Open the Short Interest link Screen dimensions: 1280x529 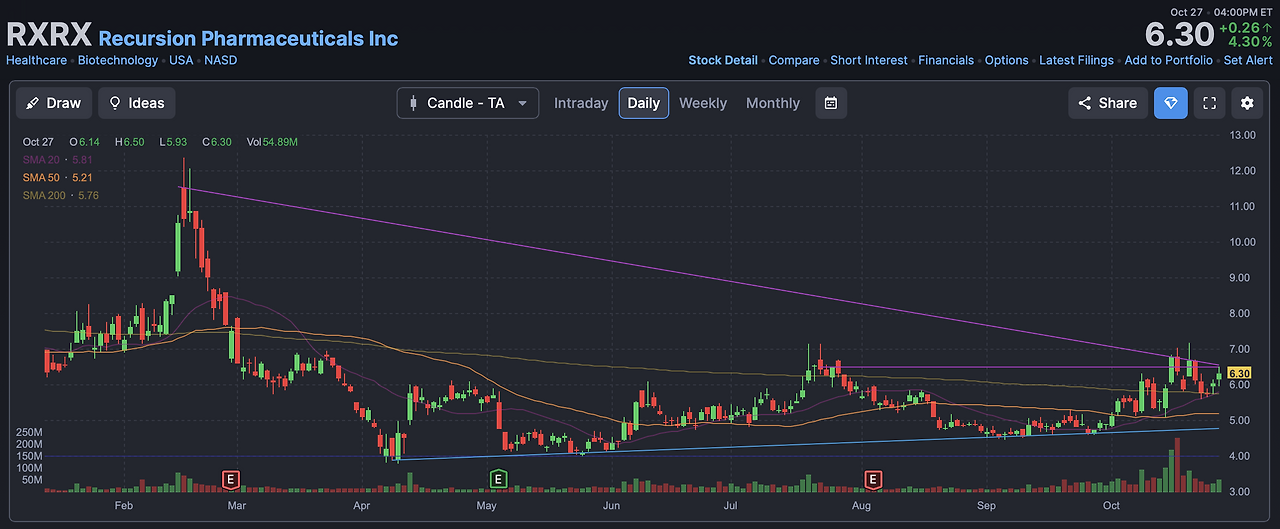click(x=869, y=60)
